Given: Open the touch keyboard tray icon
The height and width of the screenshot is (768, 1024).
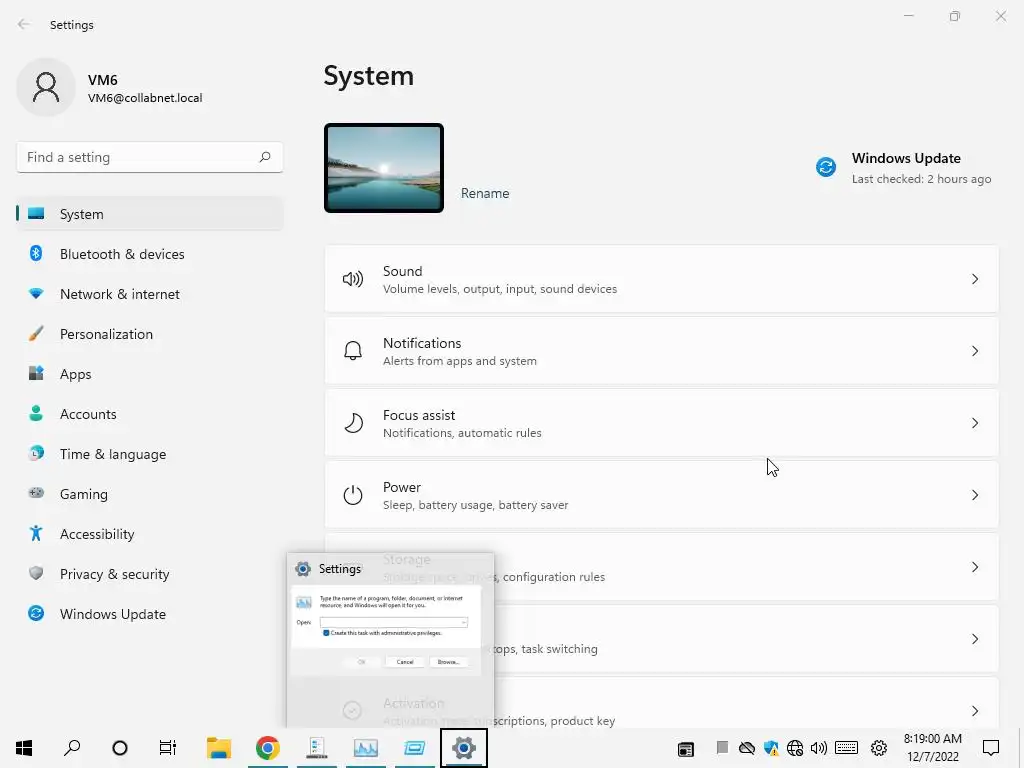Looking at the screenshot, I should (846, 748).
